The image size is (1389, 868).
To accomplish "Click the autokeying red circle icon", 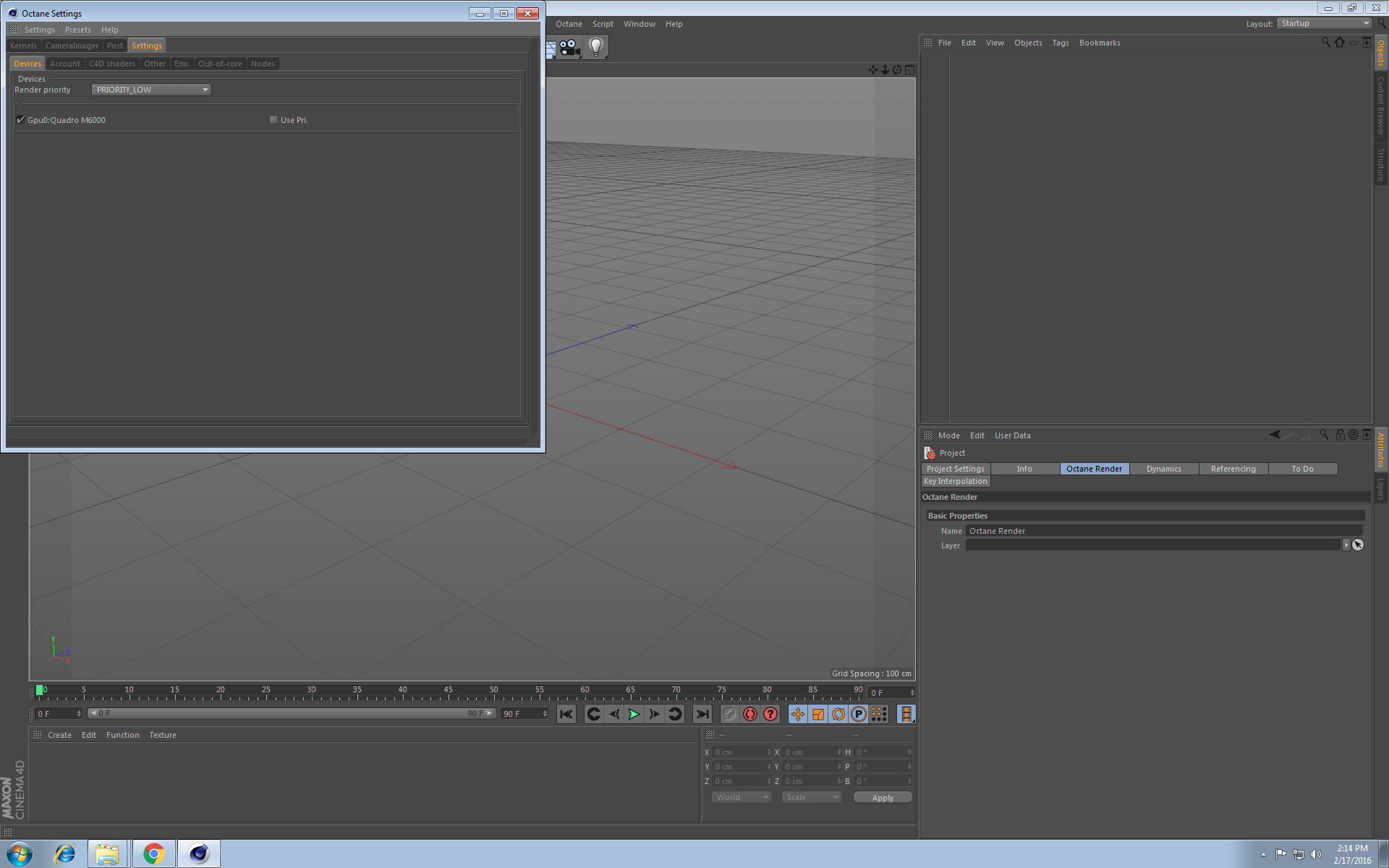I will click(750, 715).
